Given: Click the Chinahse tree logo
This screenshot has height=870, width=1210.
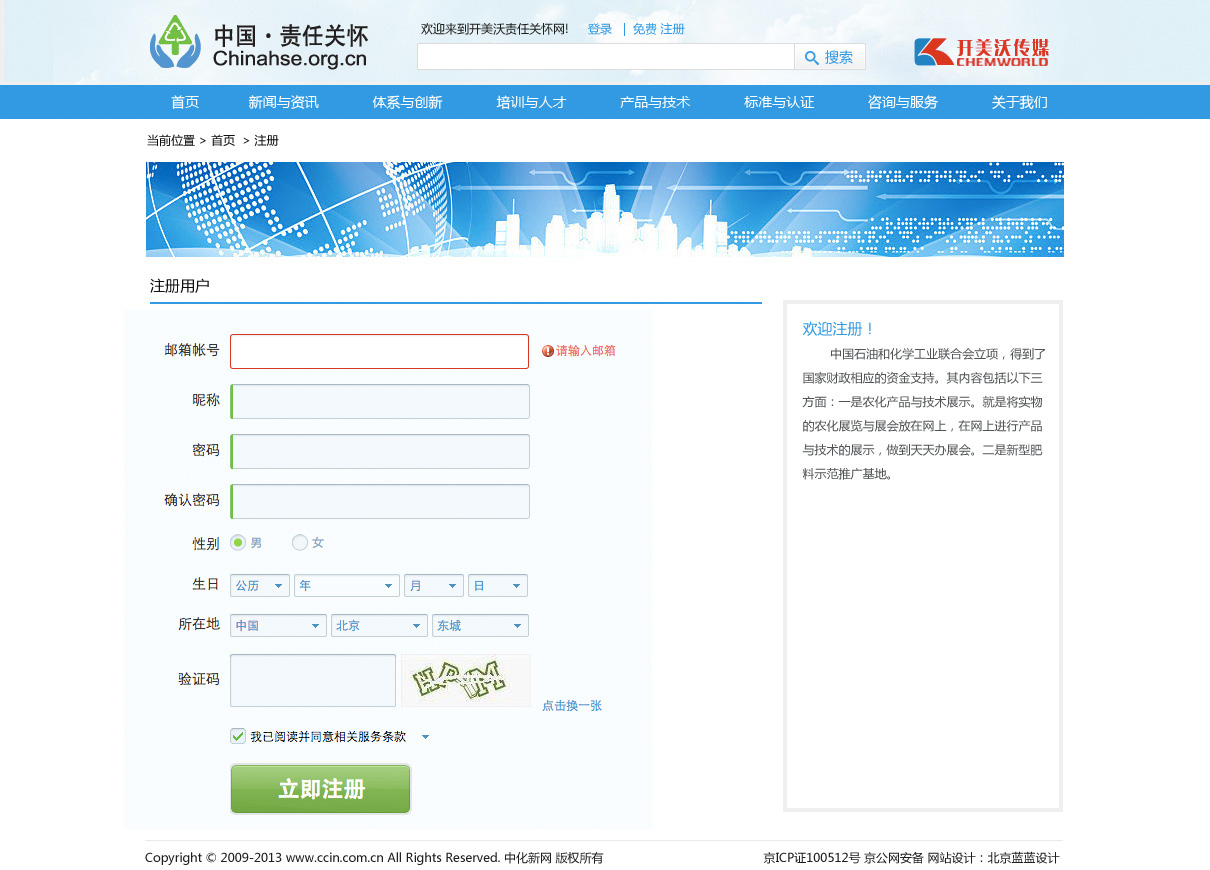Looking at the screenshot, I should (x=176, y=42).
